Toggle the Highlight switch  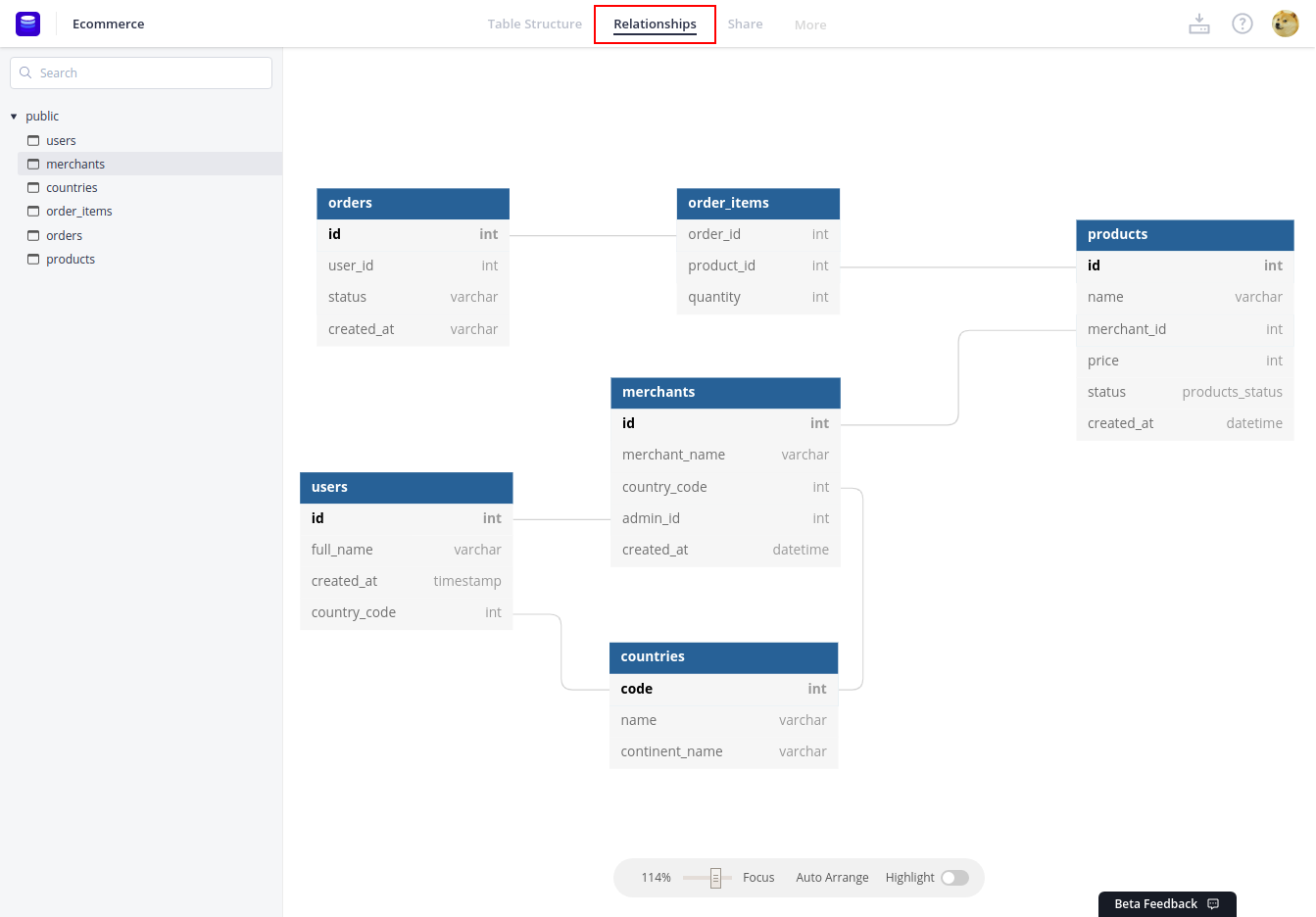(954, 878)
